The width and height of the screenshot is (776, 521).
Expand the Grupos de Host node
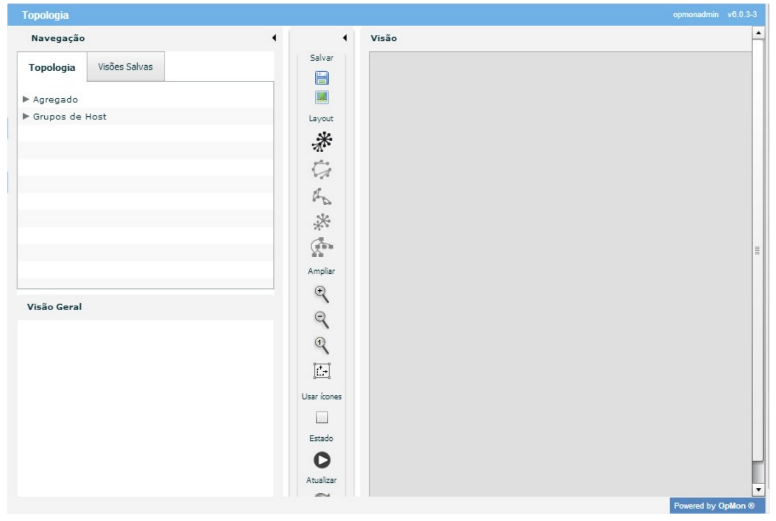pyautogui.click(x=26, y=116)
